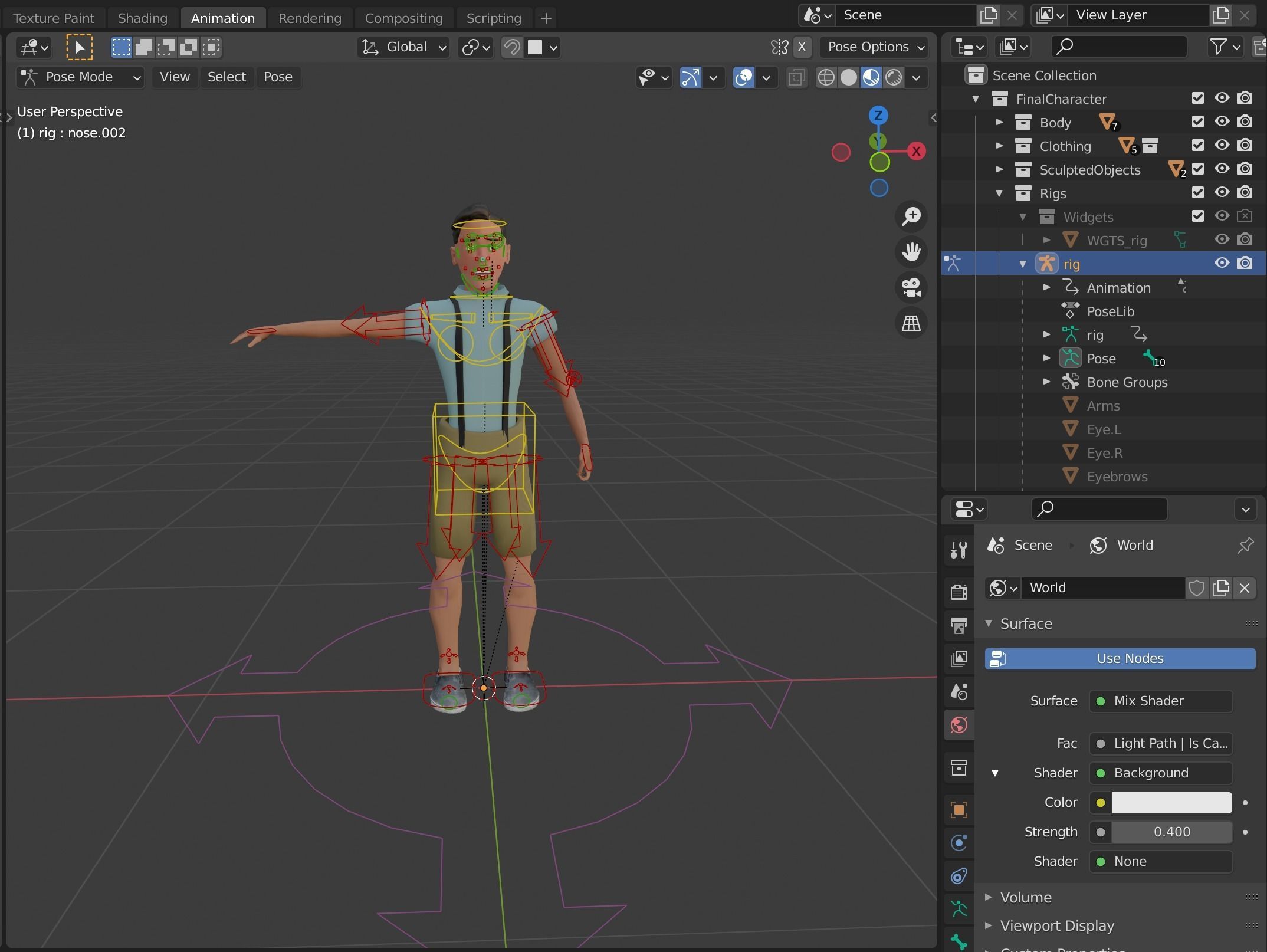Viewport: 1267px width, 952px height.
Task: Switch to material preview shading
Action: click(871, 77)
